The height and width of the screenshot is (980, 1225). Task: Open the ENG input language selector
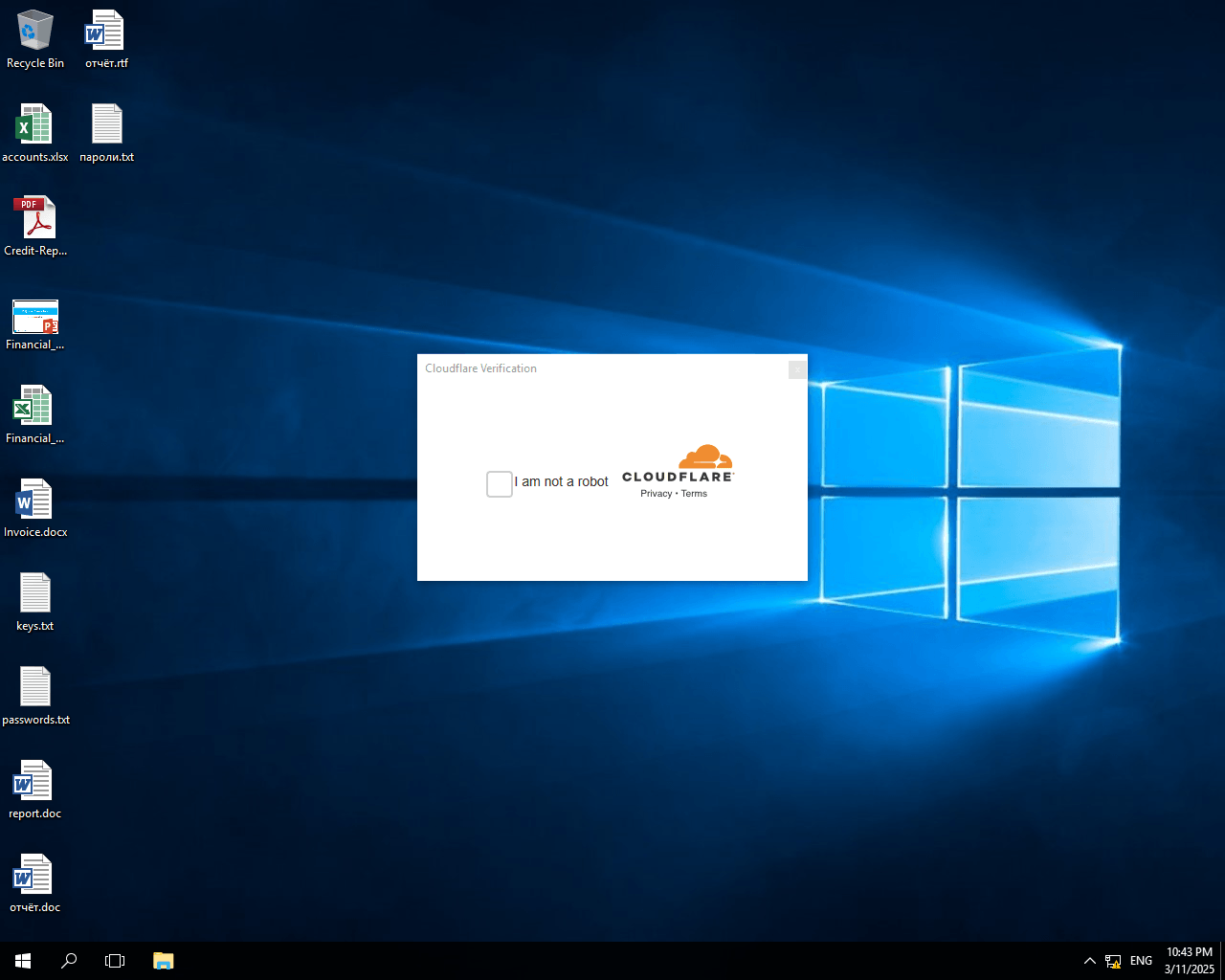tap(1141, 961)
